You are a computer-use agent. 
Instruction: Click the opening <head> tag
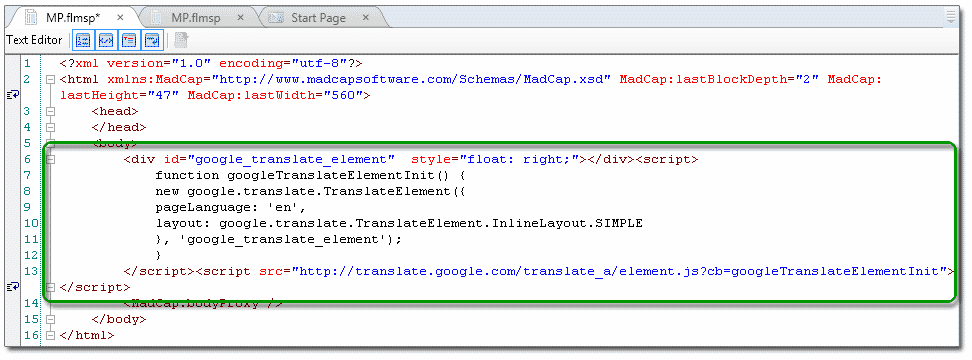tap(115, 112)
